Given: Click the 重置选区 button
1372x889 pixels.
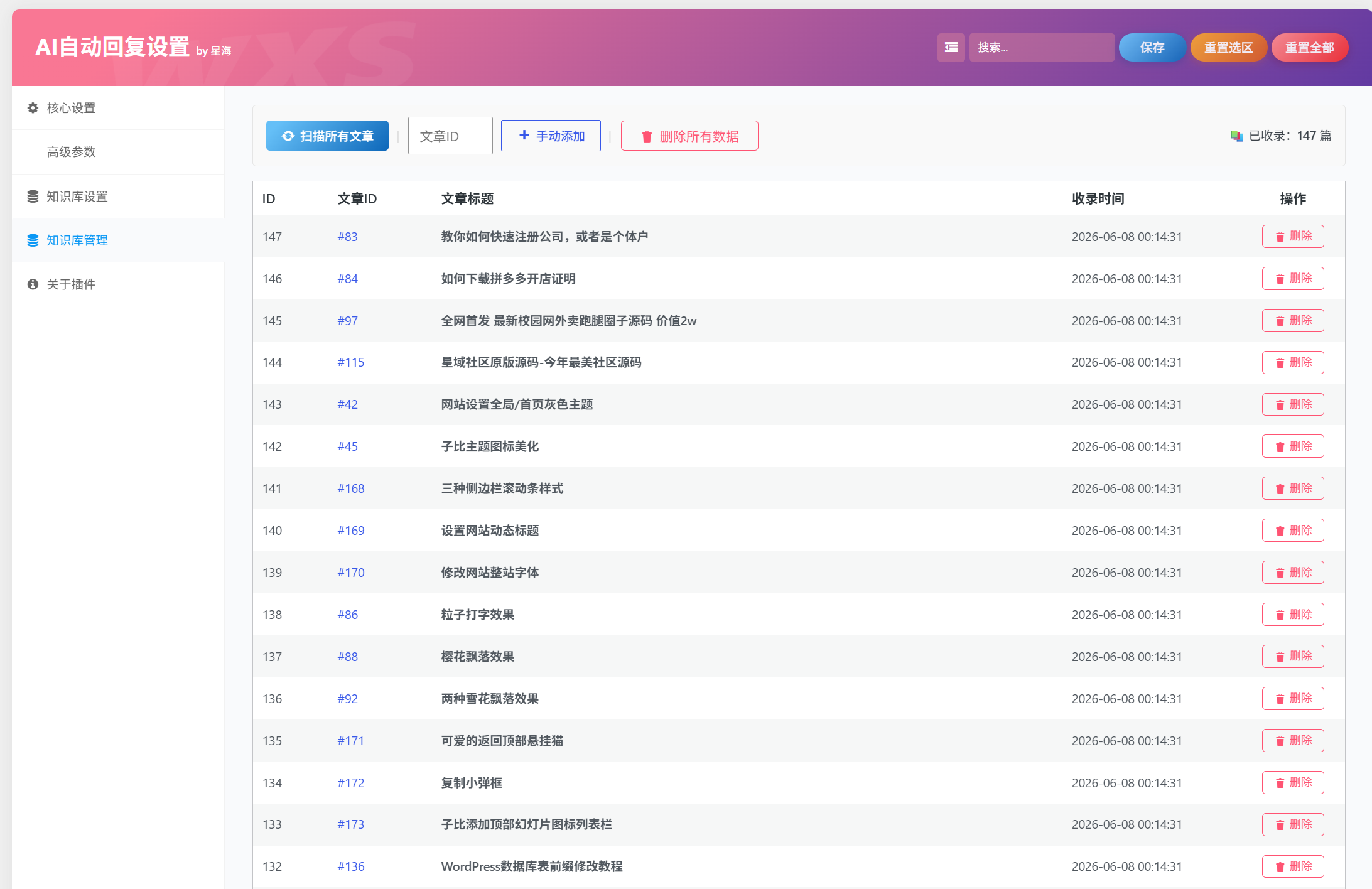Looking at the screenshot, I should pos(1228,48).
